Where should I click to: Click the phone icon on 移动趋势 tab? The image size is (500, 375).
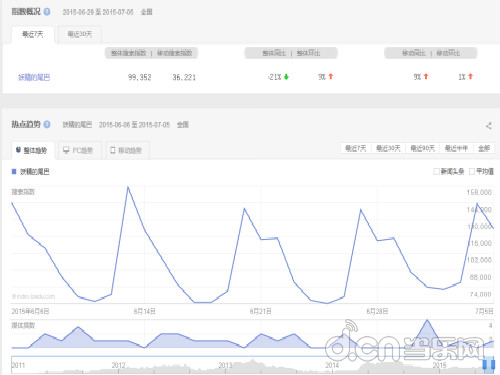[x=113, y=150]
